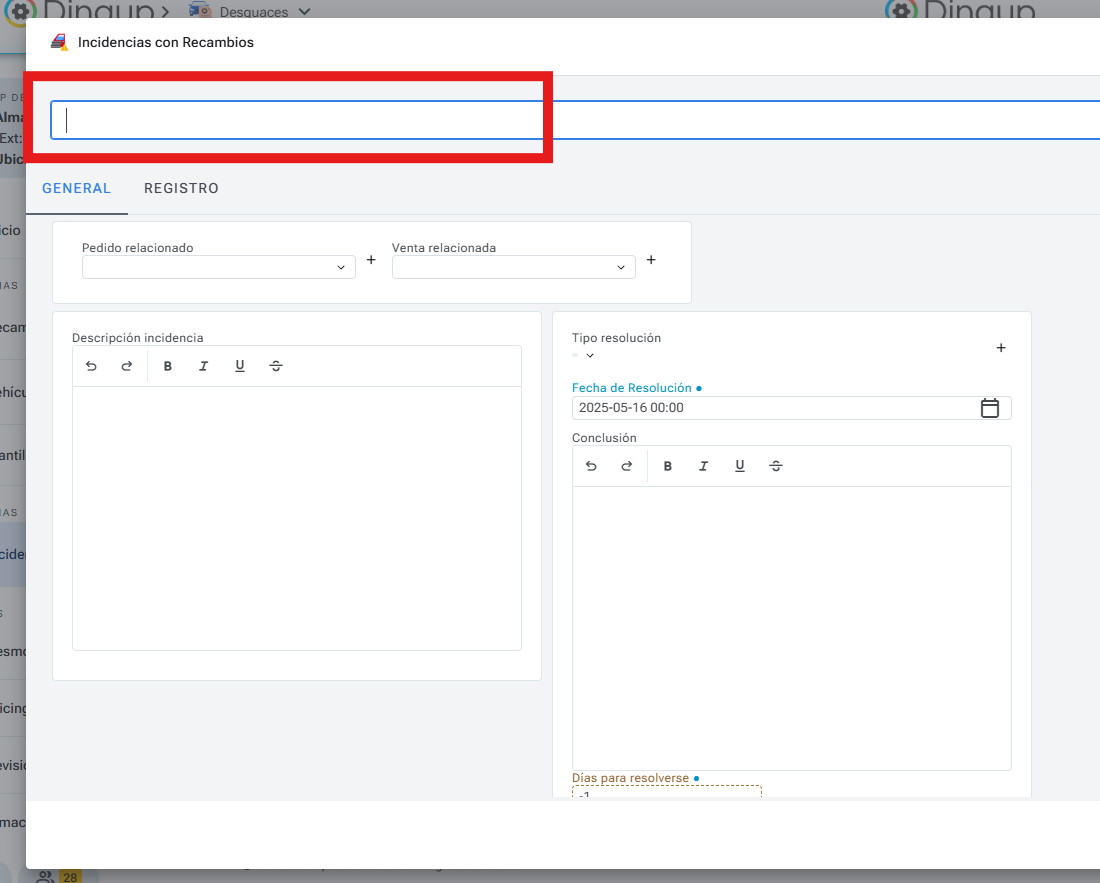Toggle italic in Descripción incidencia editor
The height and width of the screenshot is (883, 1100).
(x=203, y=366)
